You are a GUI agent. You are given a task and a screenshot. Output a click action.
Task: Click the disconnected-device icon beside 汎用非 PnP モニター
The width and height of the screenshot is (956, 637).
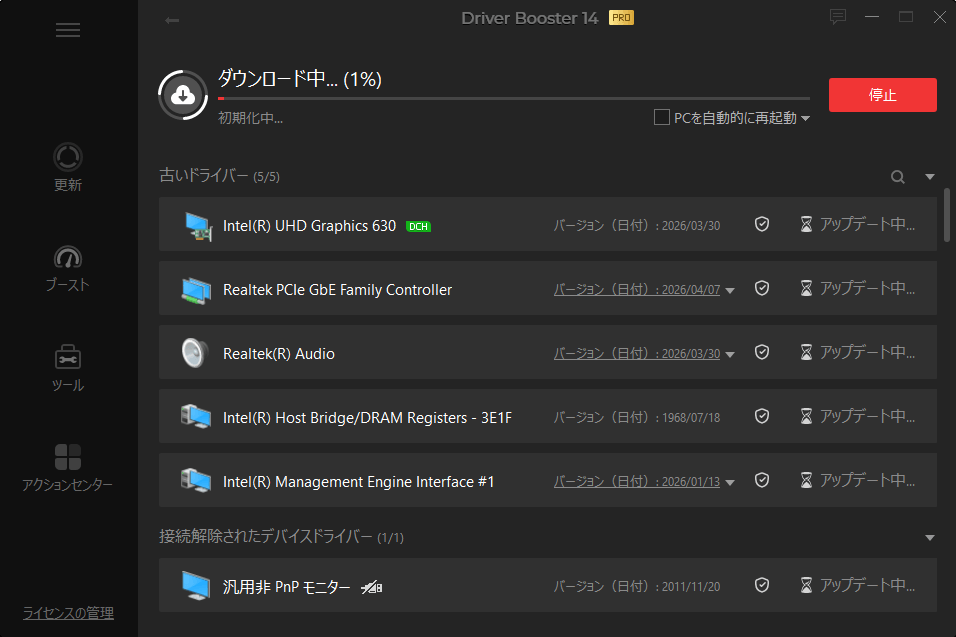click(371, 588)
